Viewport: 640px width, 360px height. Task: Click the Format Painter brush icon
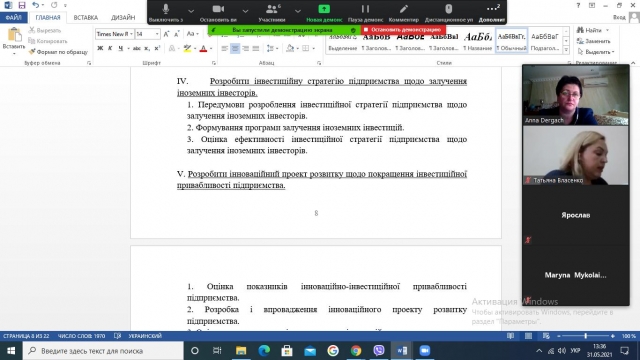[x=32, y=52]
